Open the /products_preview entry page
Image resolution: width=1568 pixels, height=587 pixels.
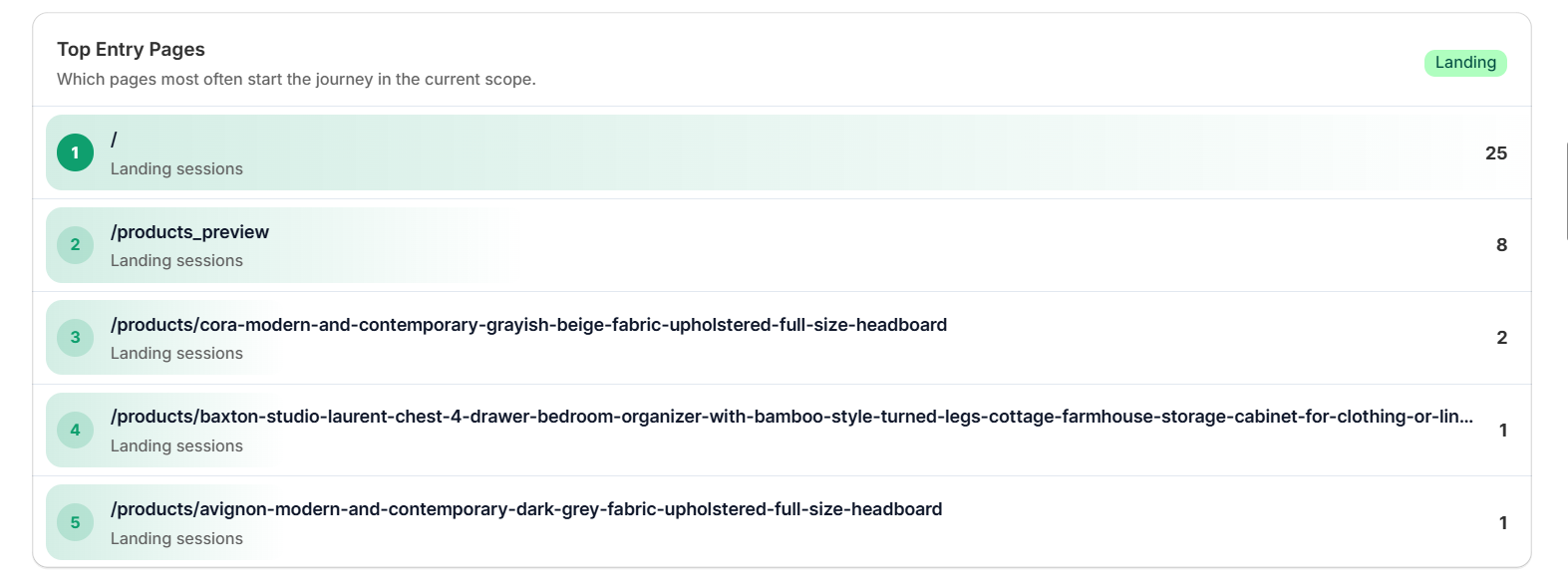pyautogui.click(x=189, y=232)
